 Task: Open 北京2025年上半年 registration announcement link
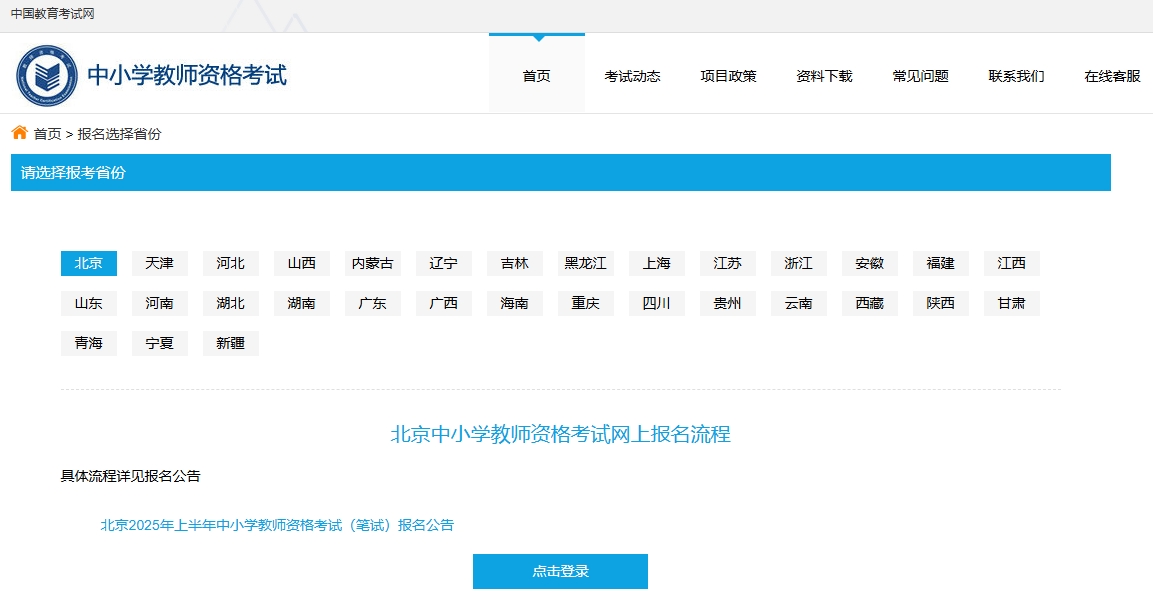[x=277, y=525]
